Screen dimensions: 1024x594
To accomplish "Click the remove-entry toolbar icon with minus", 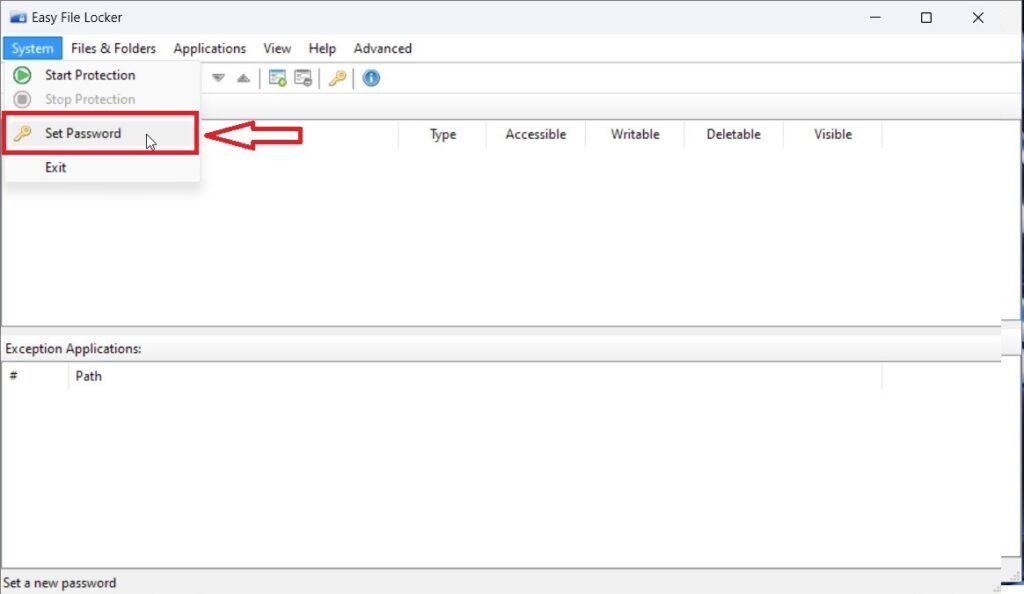I will click(302, 78).
